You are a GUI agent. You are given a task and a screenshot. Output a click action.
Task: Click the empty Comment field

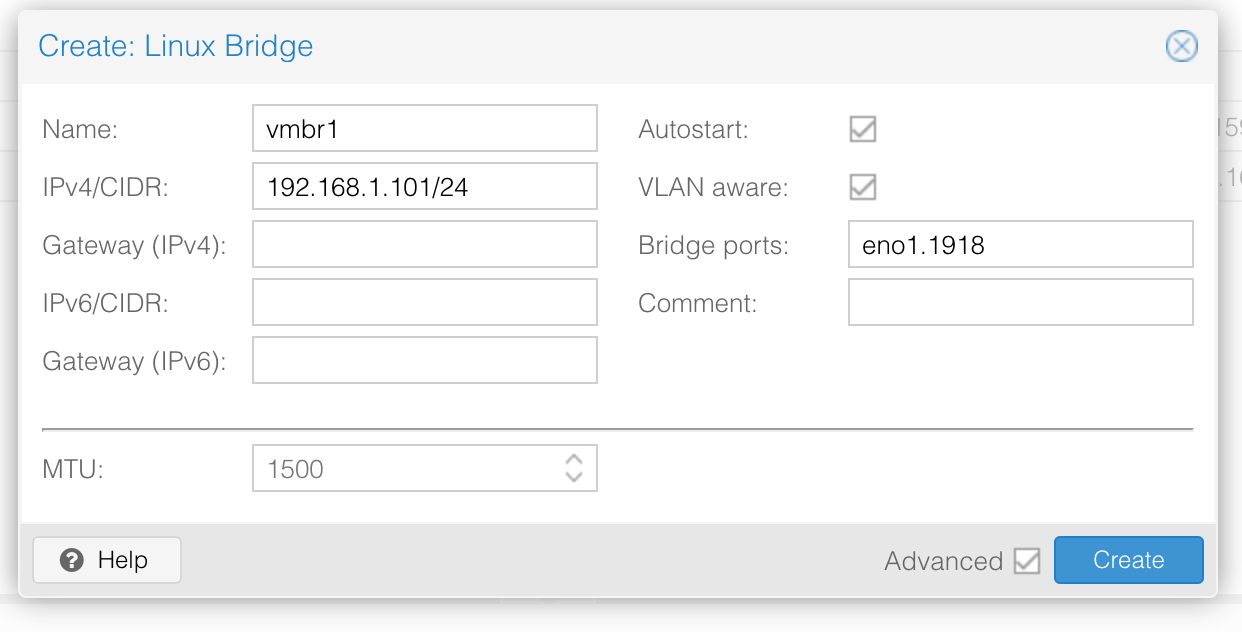(x=1020, y=303)
